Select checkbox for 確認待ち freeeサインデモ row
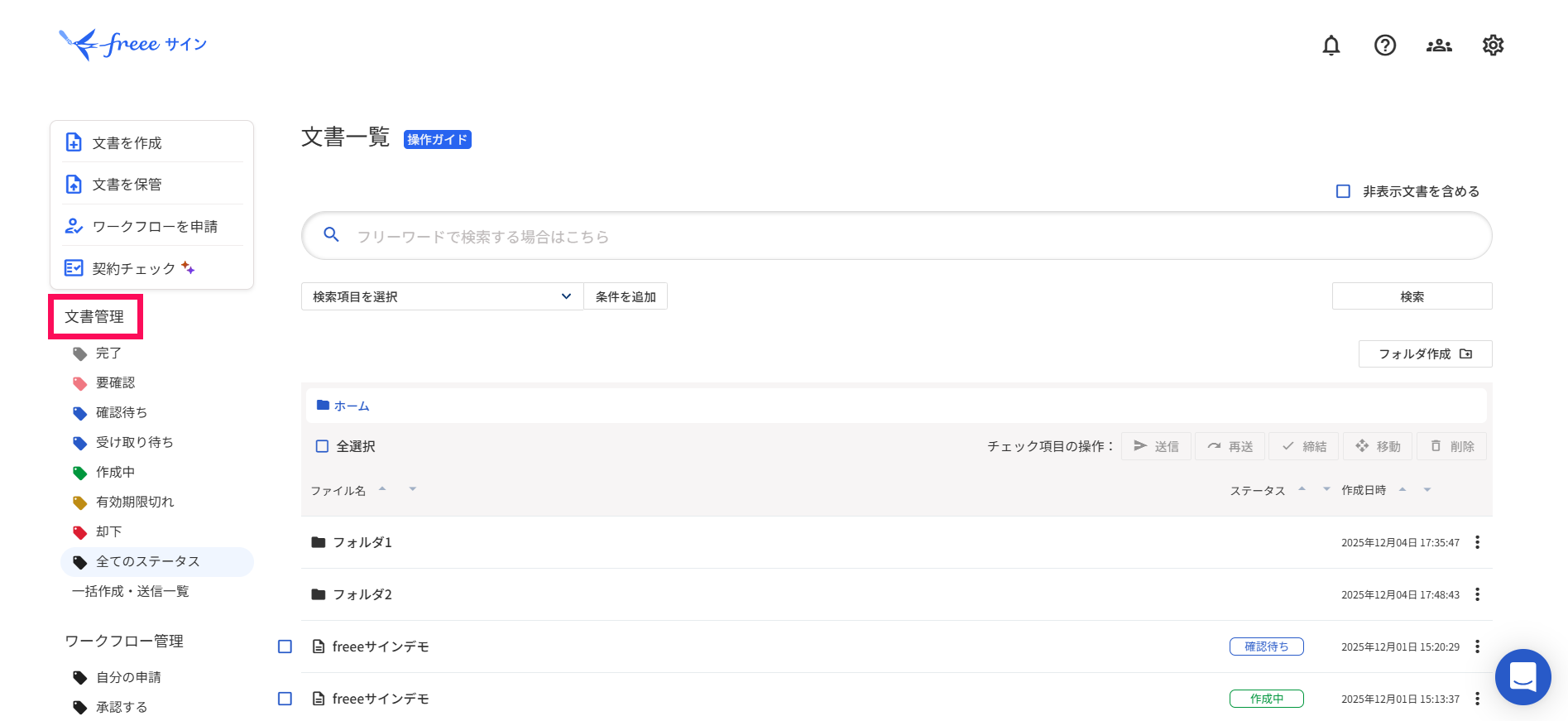The image size is (1568, 721). pos(285,646)
